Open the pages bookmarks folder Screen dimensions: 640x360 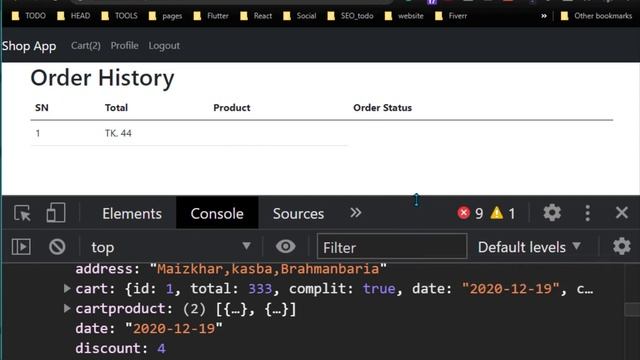coord(165,16)
